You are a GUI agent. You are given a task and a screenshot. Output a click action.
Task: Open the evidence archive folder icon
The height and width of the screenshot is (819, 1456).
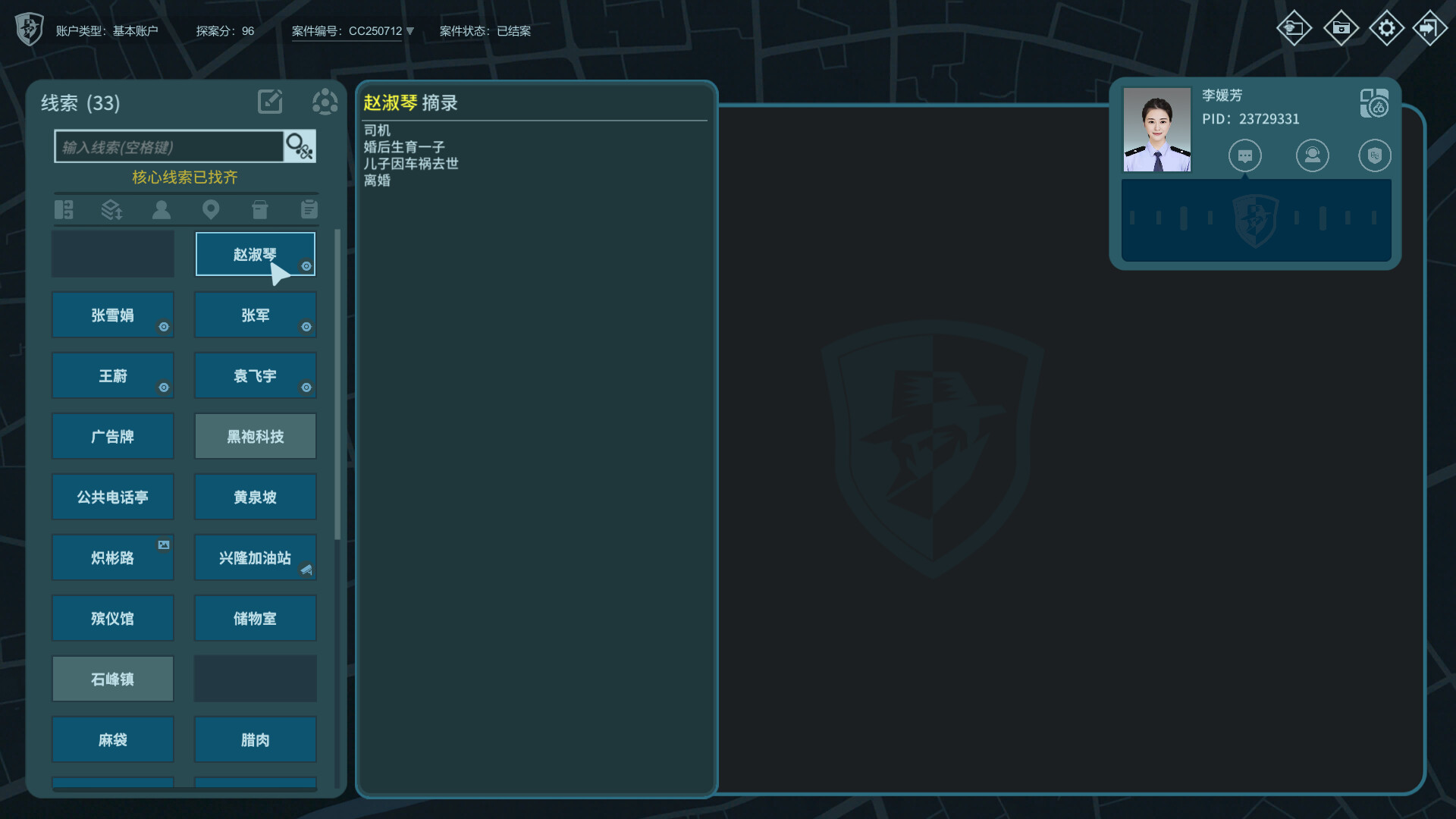click(x=1341, y=28)
